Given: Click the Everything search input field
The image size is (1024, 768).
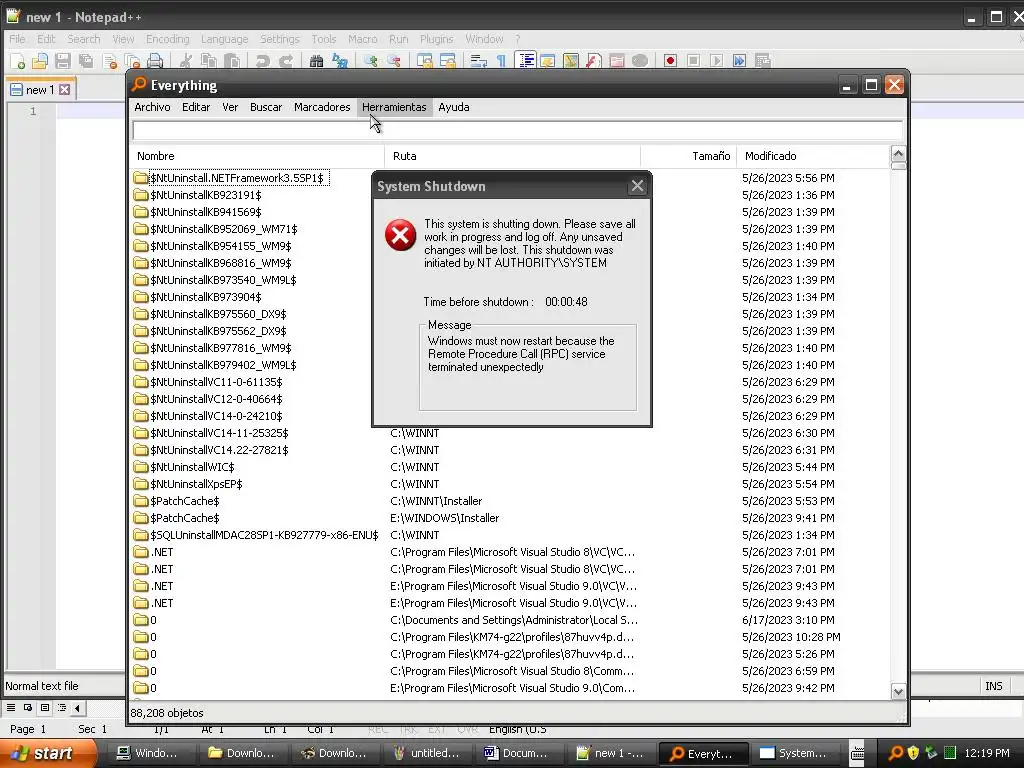Looking at the screenshot, I should pyautogui.click(x=517, y=131).
